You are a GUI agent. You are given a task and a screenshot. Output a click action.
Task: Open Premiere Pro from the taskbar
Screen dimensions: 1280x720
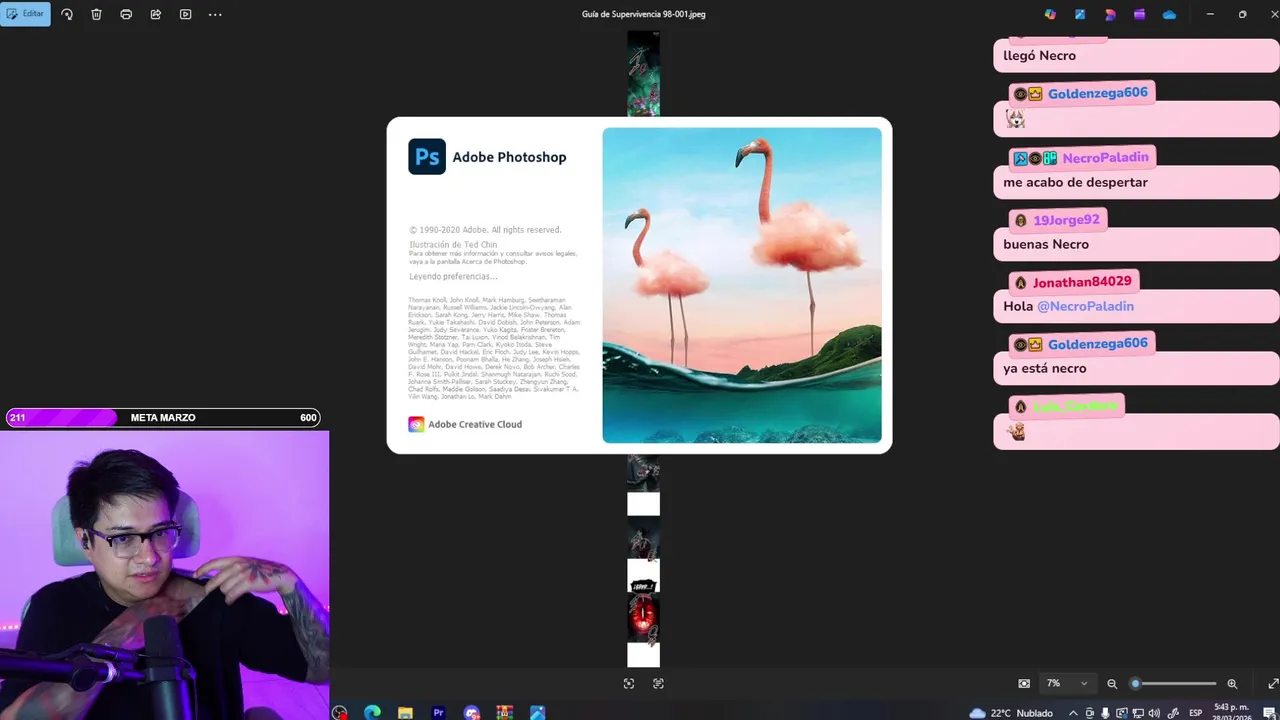point(438,713)
